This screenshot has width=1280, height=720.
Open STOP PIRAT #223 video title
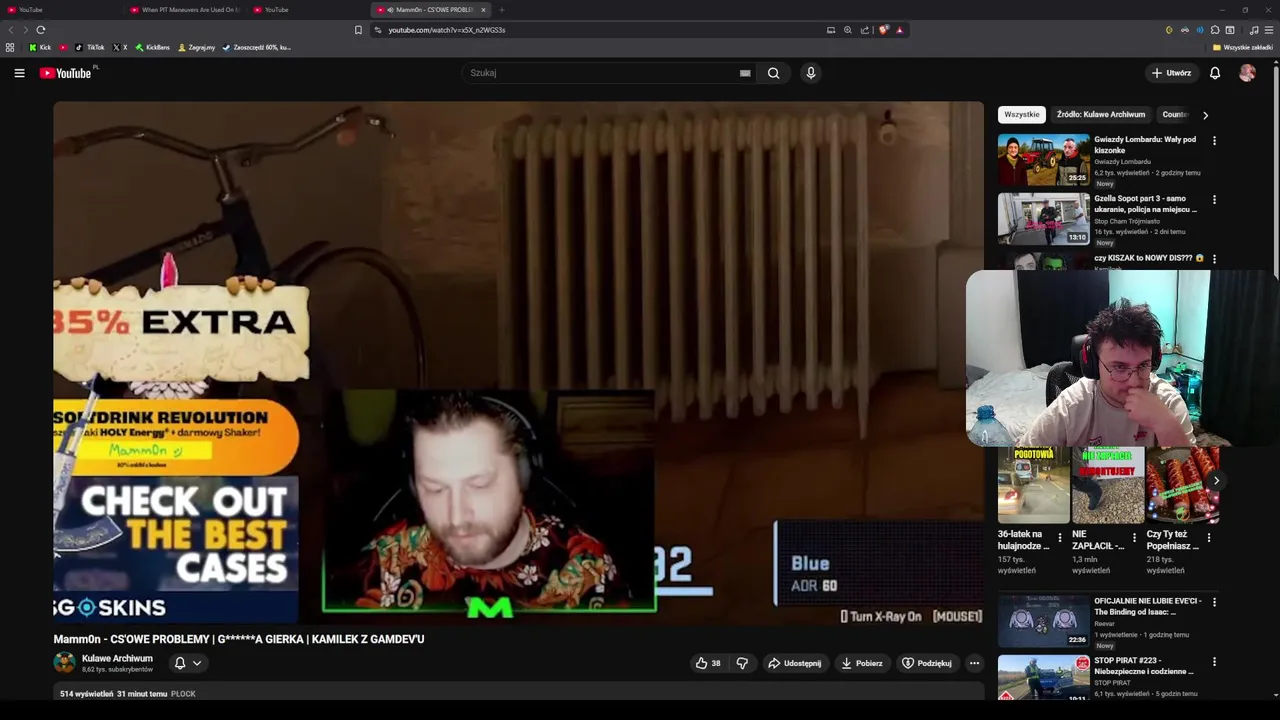[x=1144, y=666]
